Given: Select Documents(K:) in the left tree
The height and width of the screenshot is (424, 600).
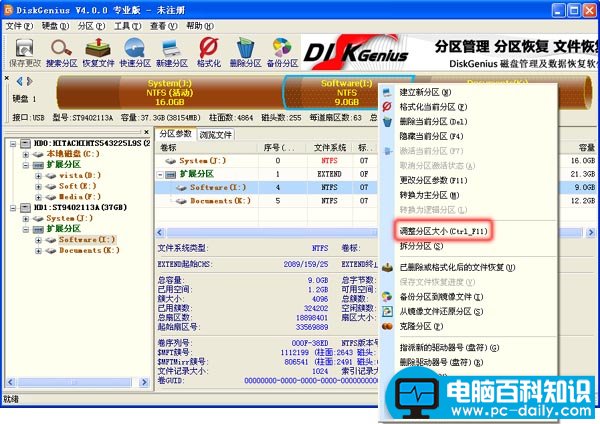Looking at the screenshot, I should click(89, 250).
